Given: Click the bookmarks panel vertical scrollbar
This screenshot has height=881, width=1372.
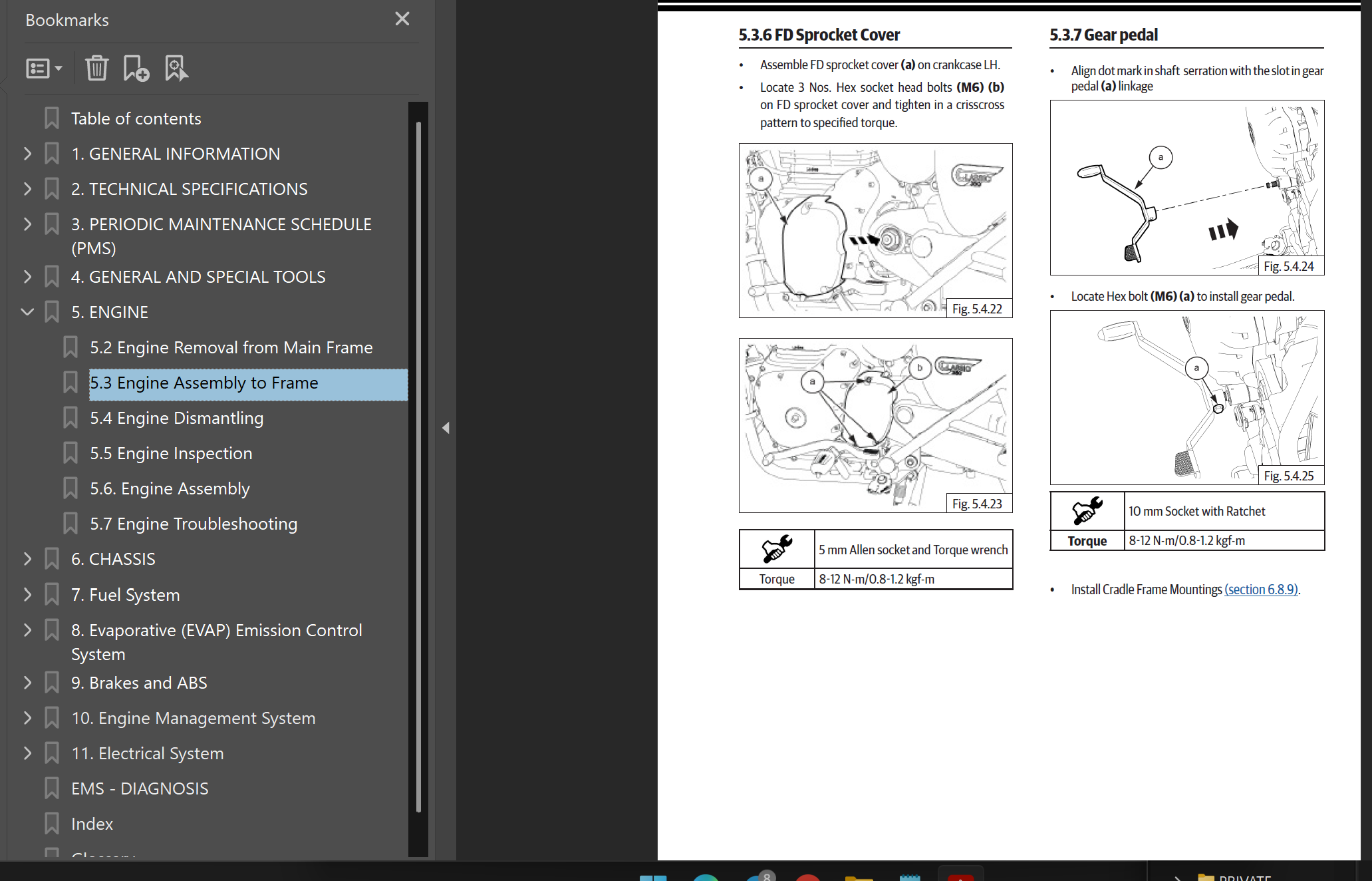Looking at the screenshot, I should (418, 466).
